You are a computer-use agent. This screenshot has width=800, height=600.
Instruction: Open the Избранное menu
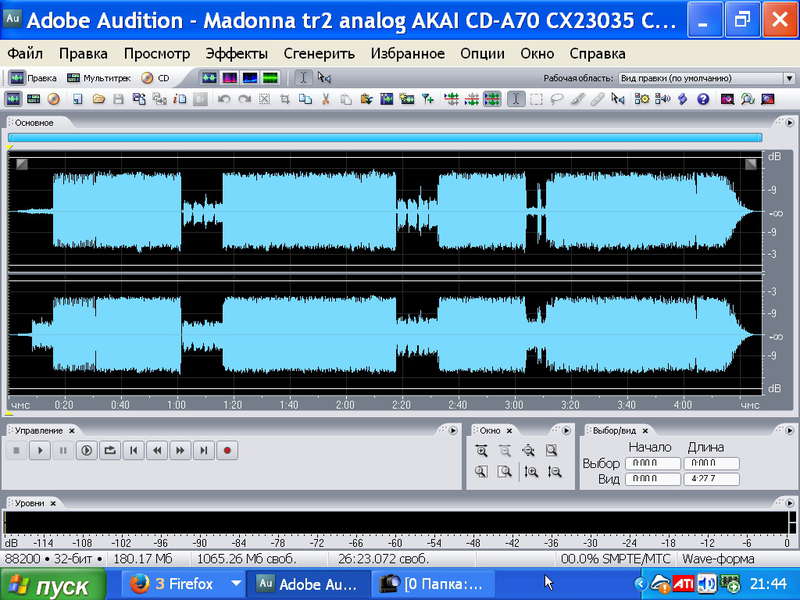tap(407, 54)
